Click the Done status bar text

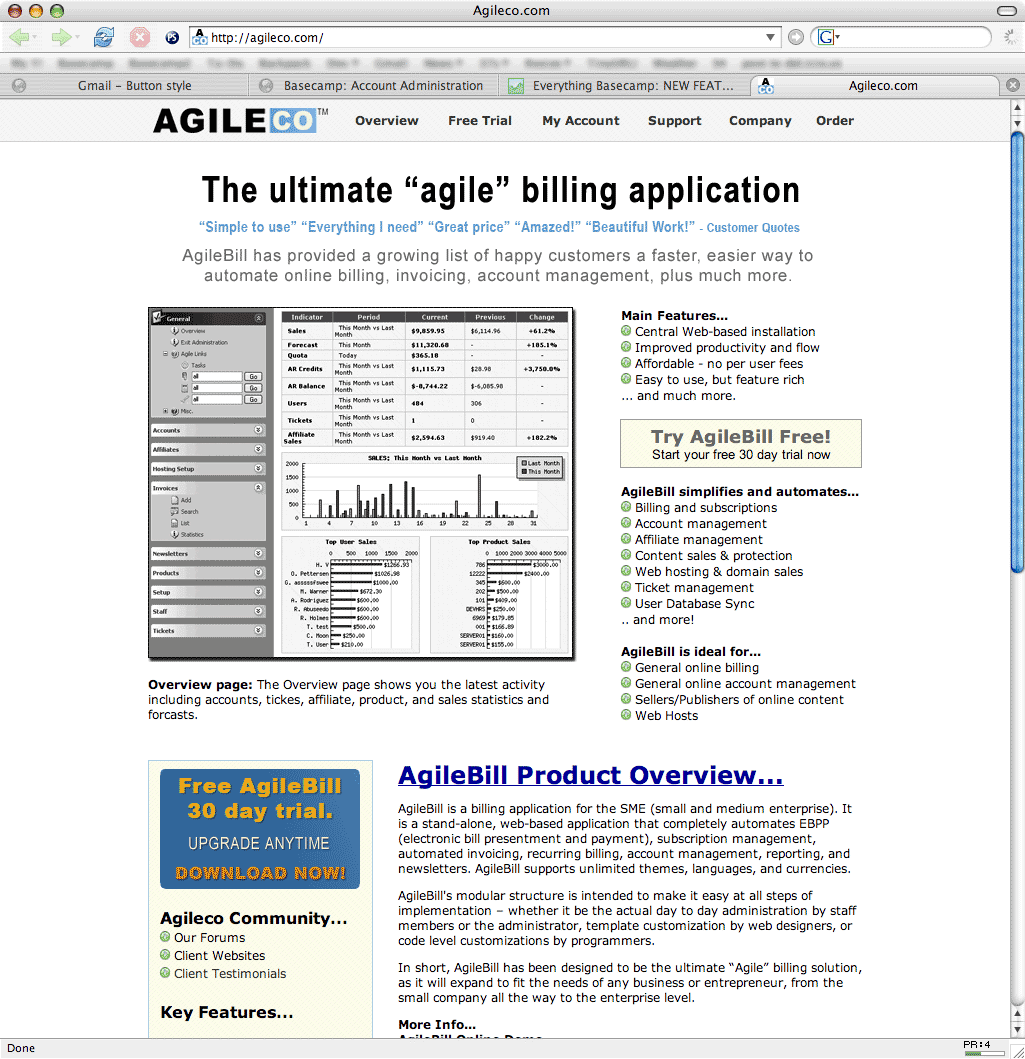click(21, 1048)
